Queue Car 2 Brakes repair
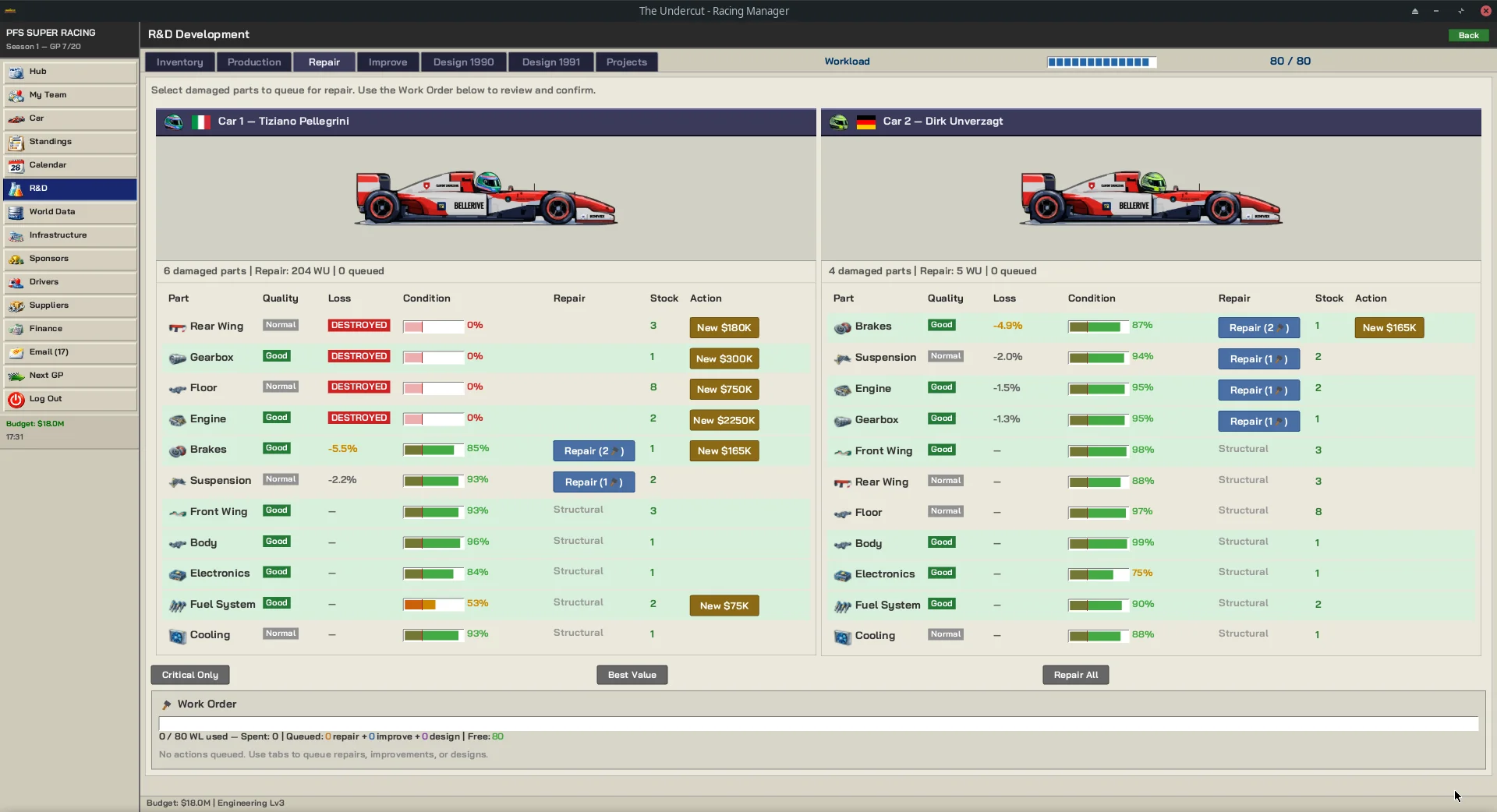This screenshot has width=1497, height=812. (x=1258, y=327)
